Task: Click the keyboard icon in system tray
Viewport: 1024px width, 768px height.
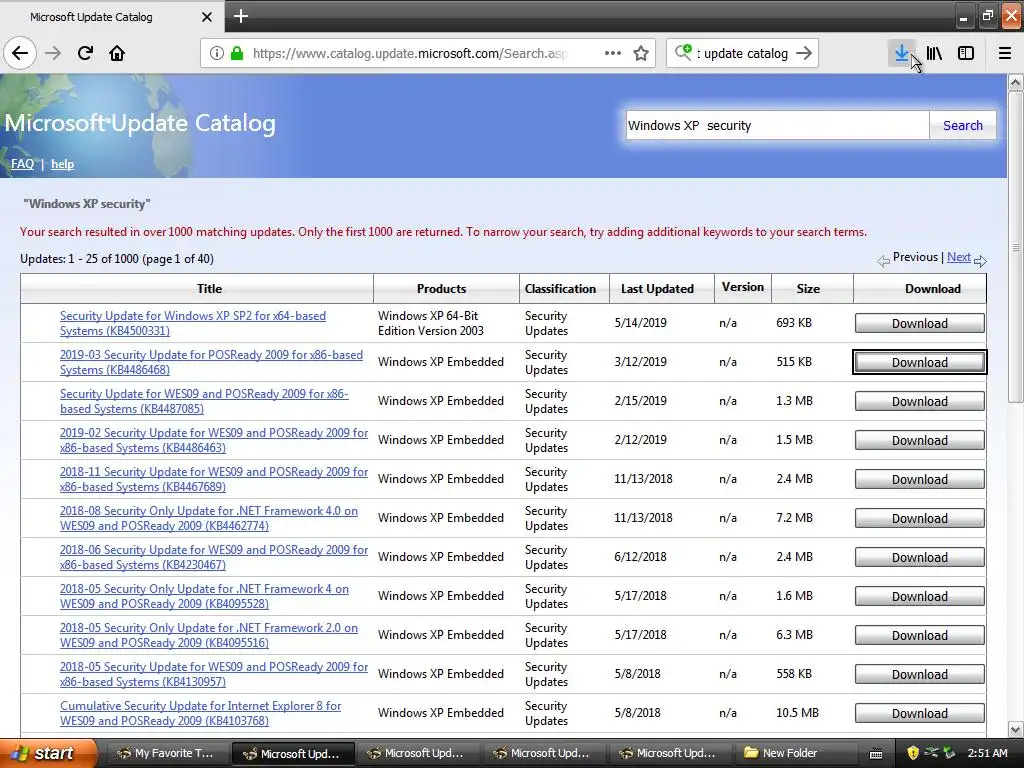Action: coord(876,754)
